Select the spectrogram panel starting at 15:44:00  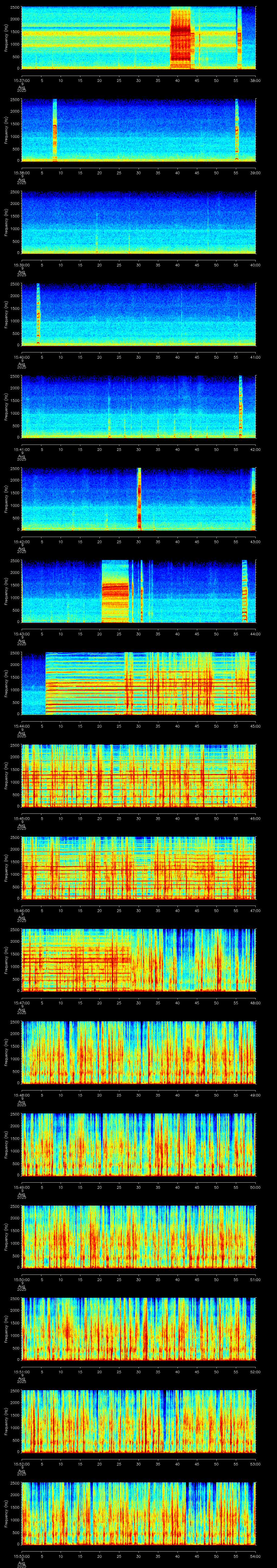[139, 683]
